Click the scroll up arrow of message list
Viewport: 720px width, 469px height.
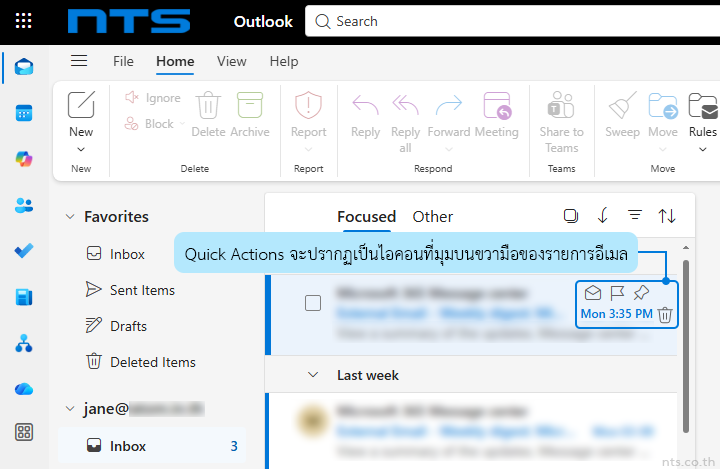tap(686, 248)
